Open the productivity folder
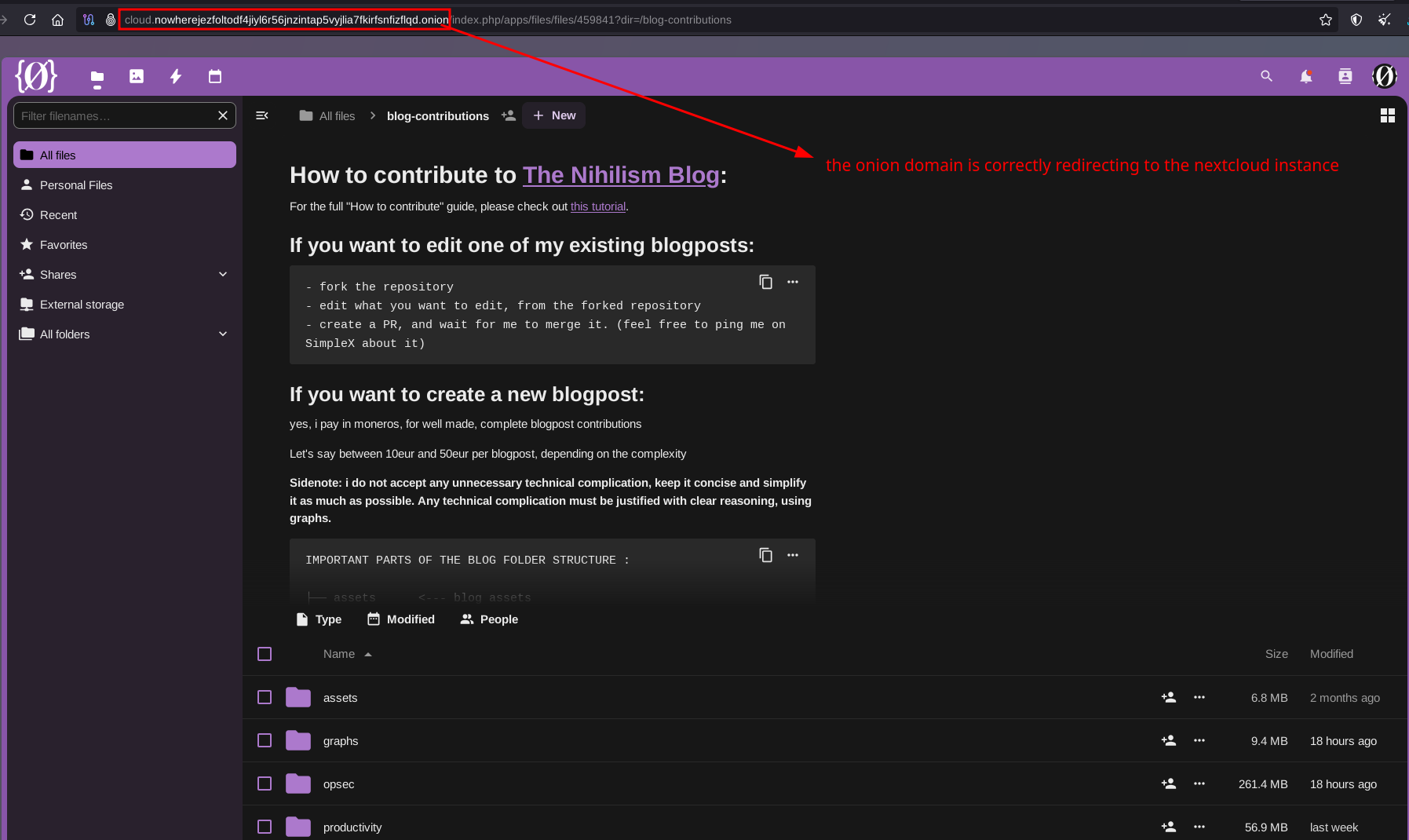The width and height of the screenshot is (1409, 840). [352, 827]
